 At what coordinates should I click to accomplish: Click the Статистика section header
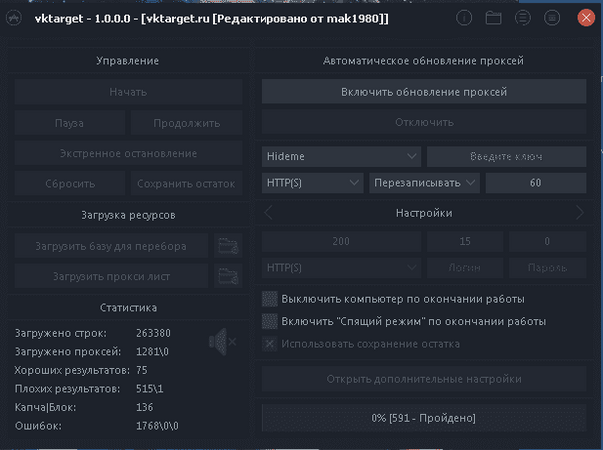tap(128, 308)
